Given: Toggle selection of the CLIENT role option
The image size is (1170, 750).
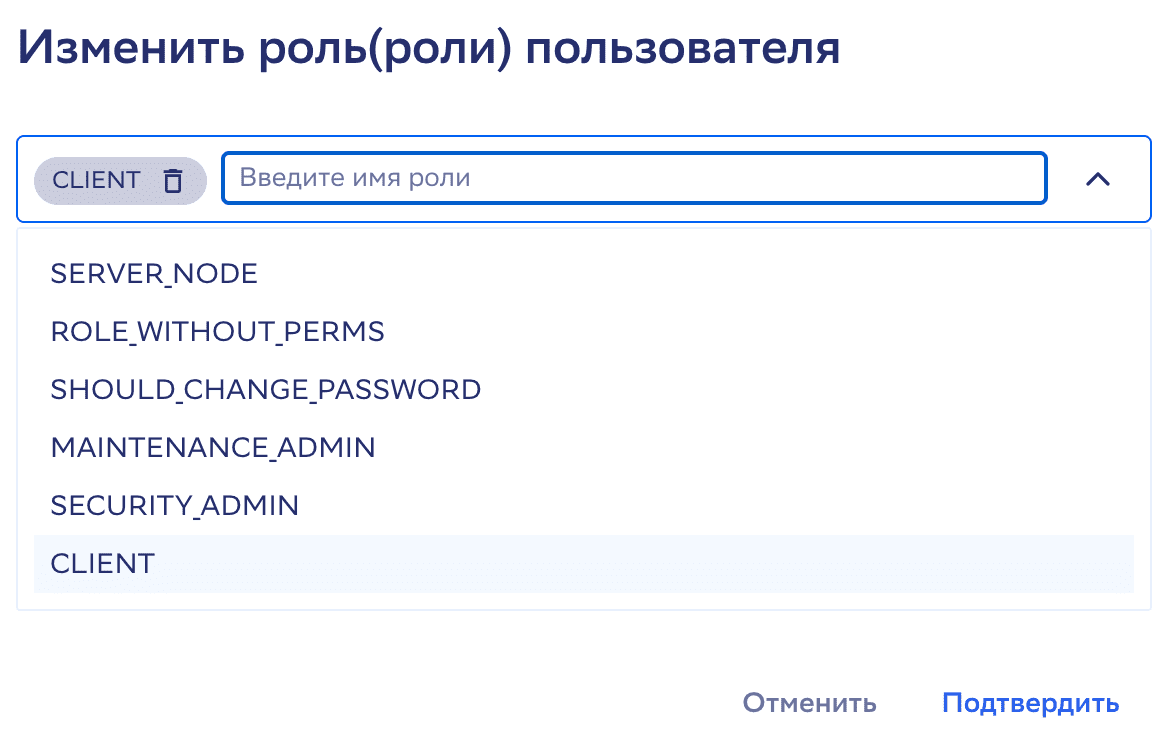Looking at the screenshot, I should coord(103,563).
